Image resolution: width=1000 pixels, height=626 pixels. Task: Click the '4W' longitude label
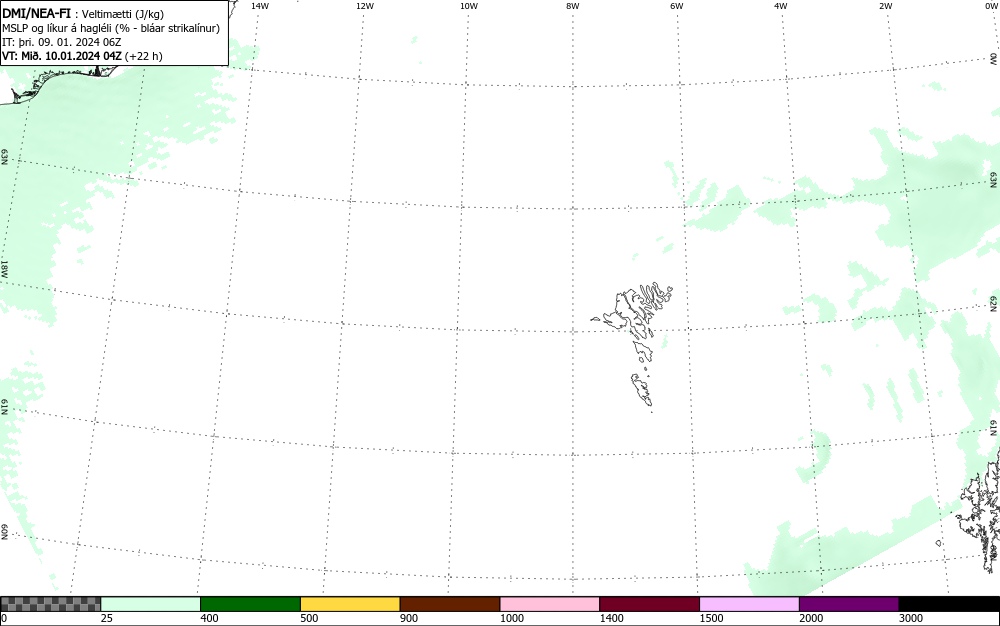[x=781, y=6]
